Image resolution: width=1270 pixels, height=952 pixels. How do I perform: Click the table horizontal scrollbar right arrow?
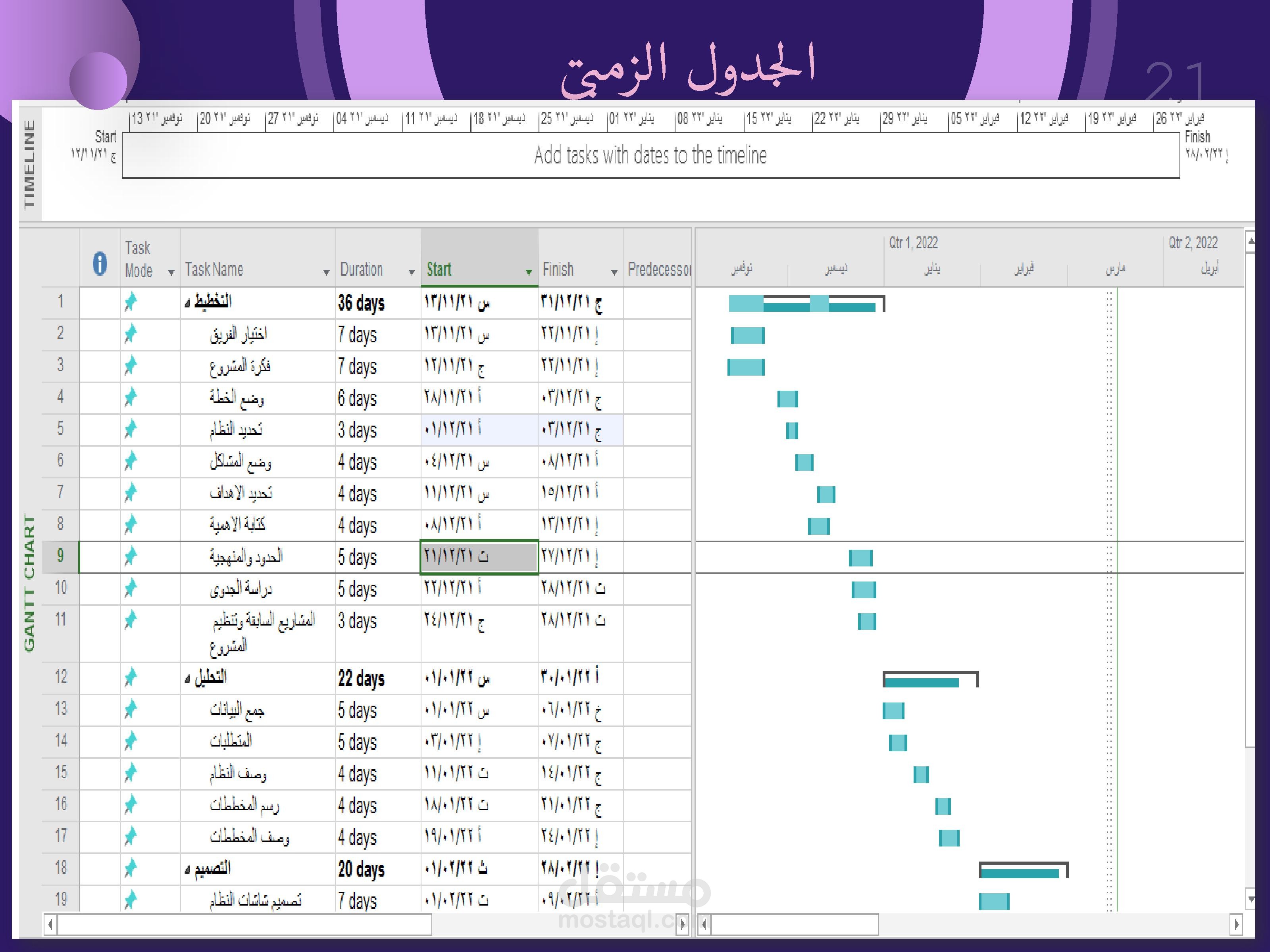click(682, 925)
